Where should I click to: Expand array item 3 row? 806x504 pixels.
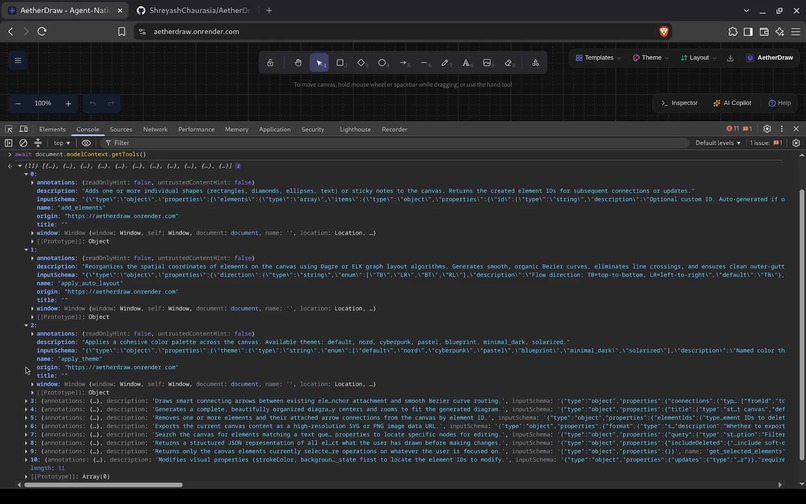27,401
